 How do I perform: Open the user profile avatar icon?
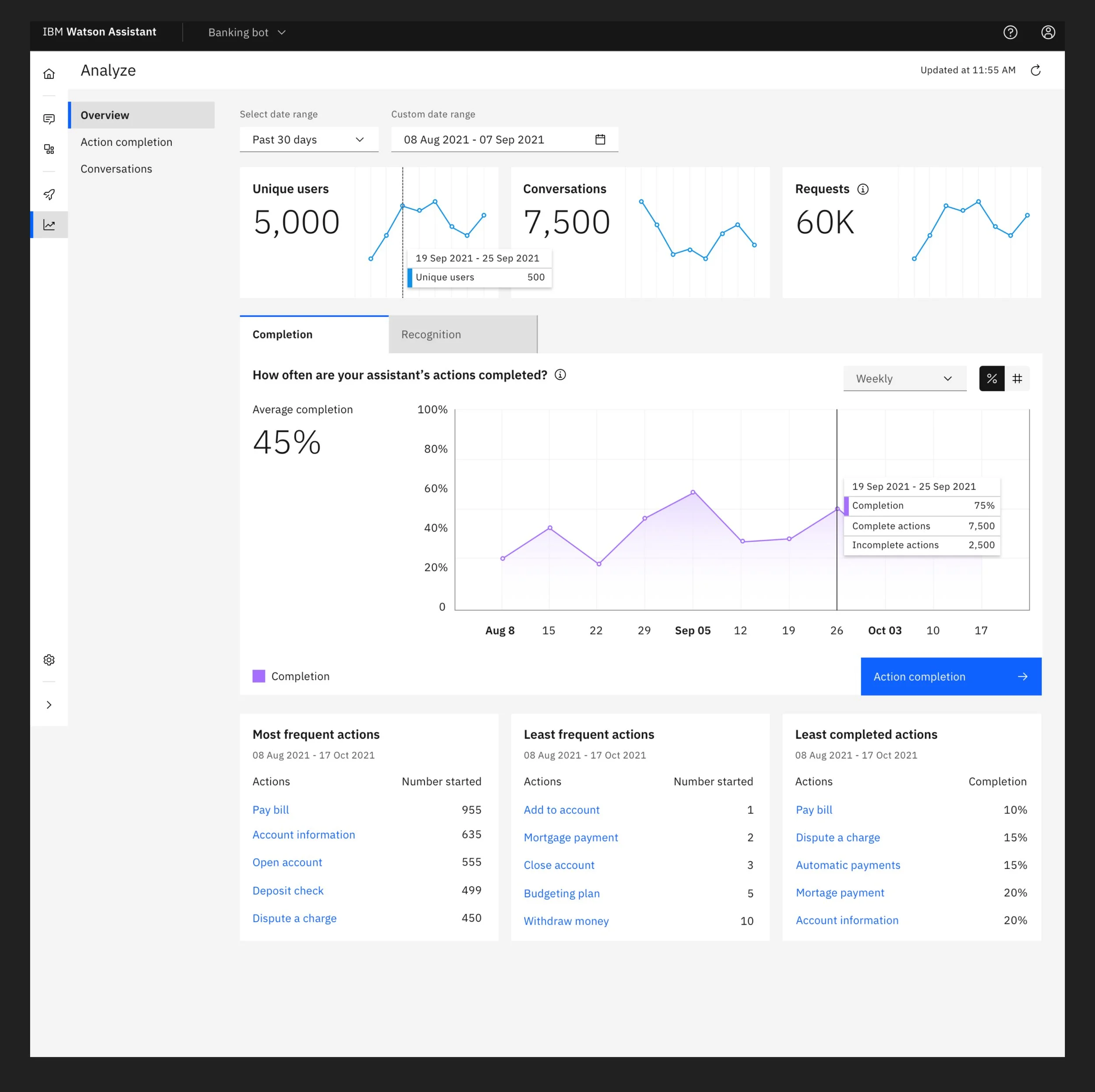pyautogui.click(x=1048, y=32)
